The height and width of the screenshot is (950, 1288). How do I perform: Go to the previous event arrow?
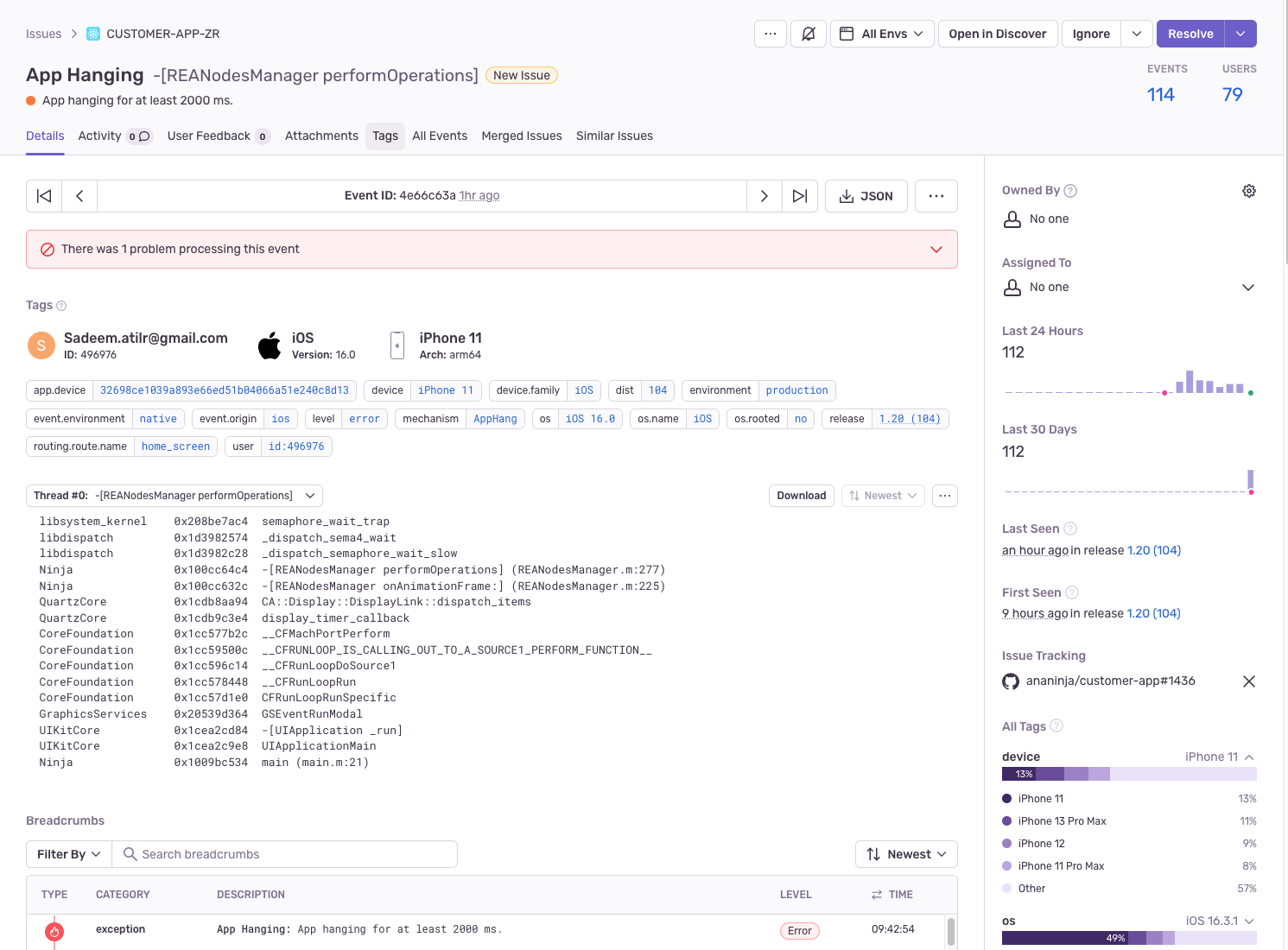[x=79, y=196]
